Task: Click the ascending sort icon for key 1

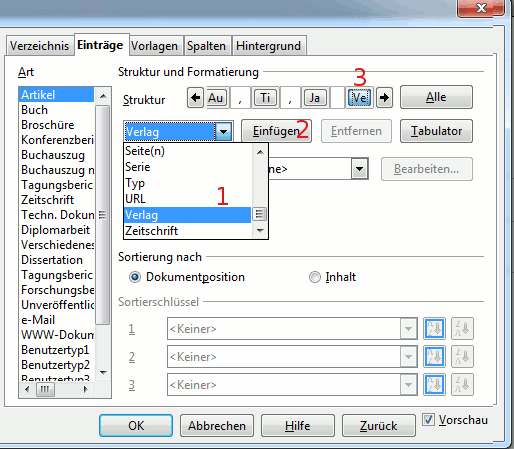Action: [434, 329]
